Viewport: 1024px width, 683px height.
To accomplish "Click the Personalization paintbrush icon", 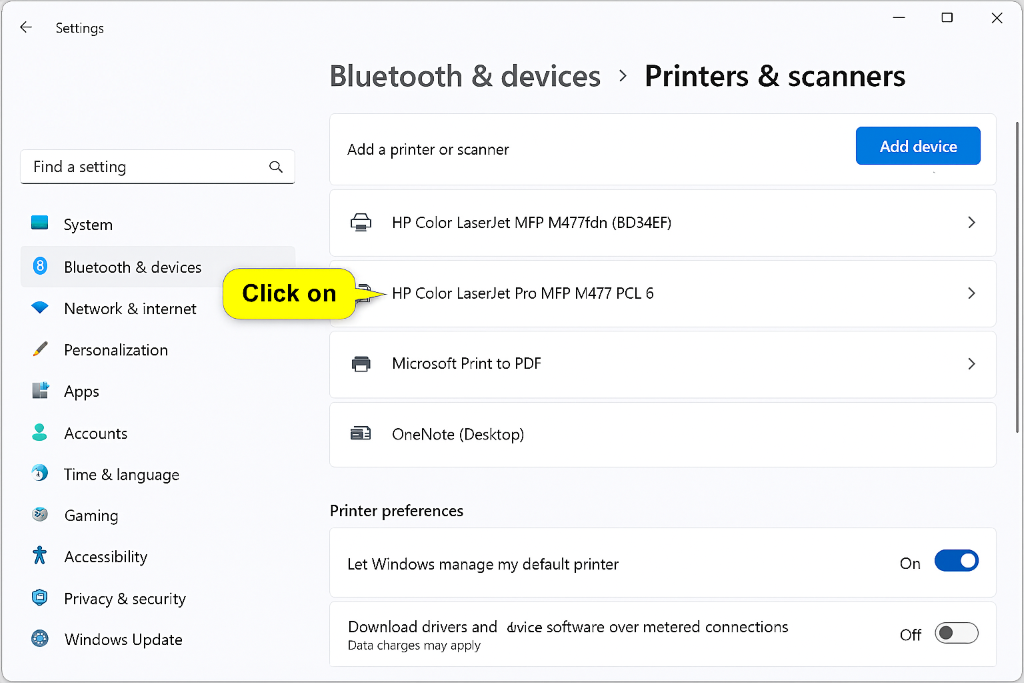I will pyautogui.click(x=40, y=349).
